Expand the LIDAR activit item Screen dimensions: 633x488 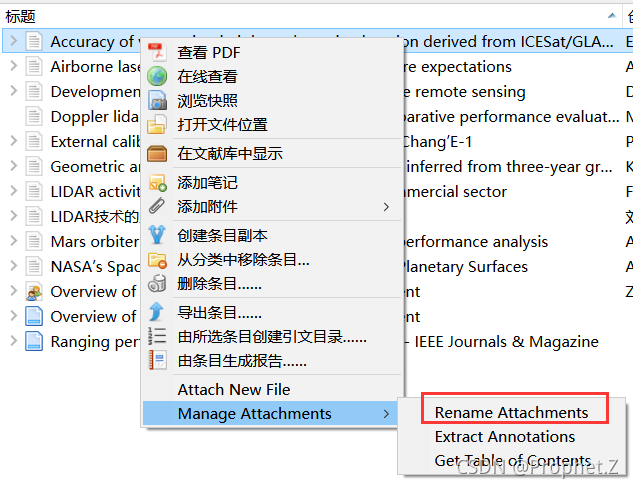(x=13, y=191)
